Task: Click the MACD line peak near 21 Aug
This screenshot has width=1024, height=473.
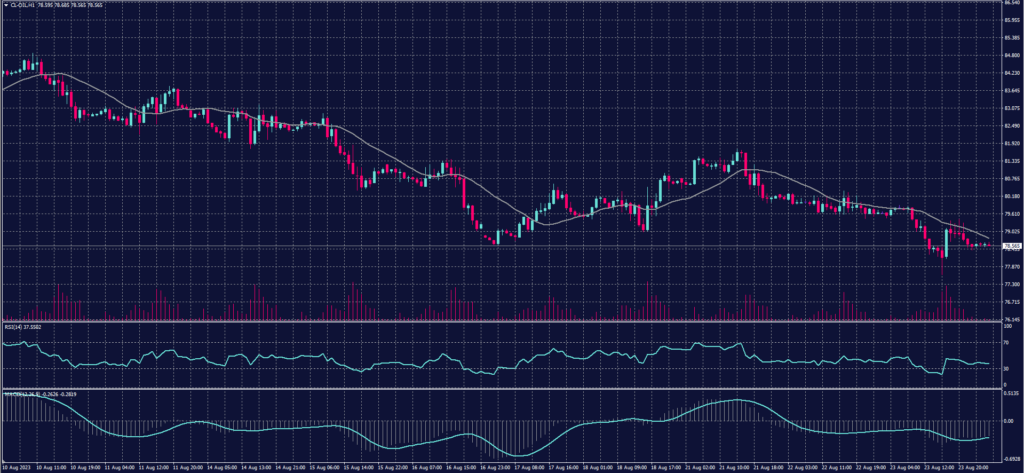Action: pos(735,400)
